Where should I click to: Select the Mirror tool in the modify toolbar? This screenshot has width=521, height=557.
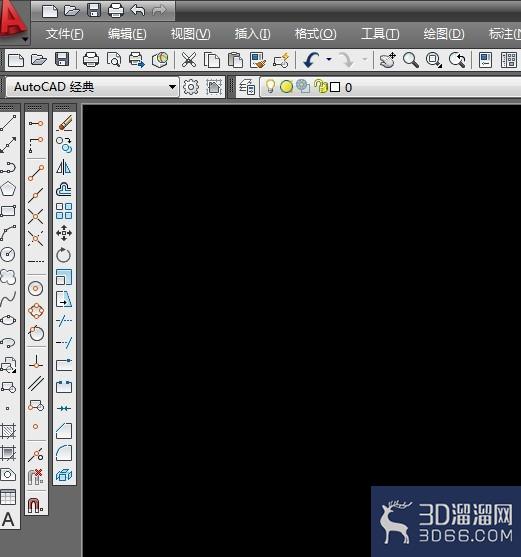point(64,167)
